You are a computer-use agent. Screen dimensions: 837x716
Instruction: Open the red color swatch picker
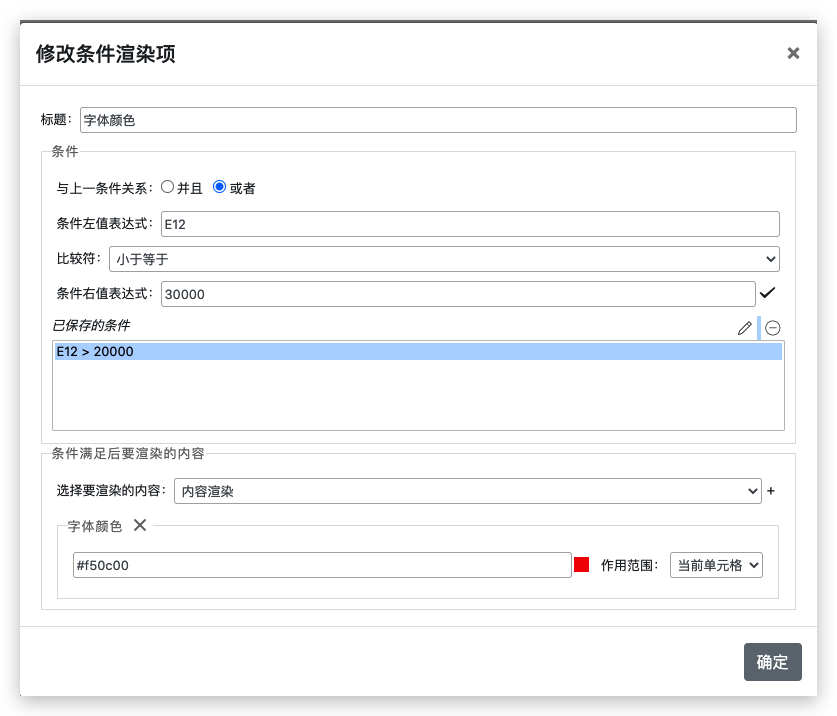[581, 565]
